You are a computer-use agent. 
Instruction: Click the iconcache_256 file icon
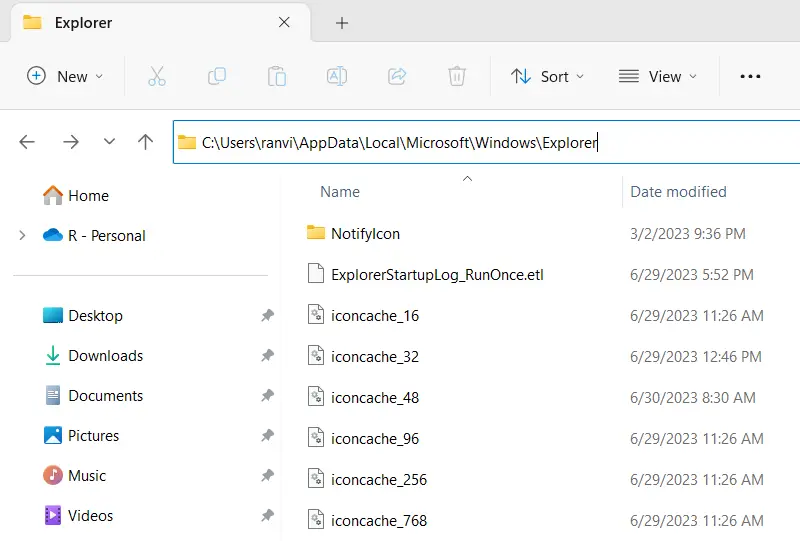pos(316,478)
